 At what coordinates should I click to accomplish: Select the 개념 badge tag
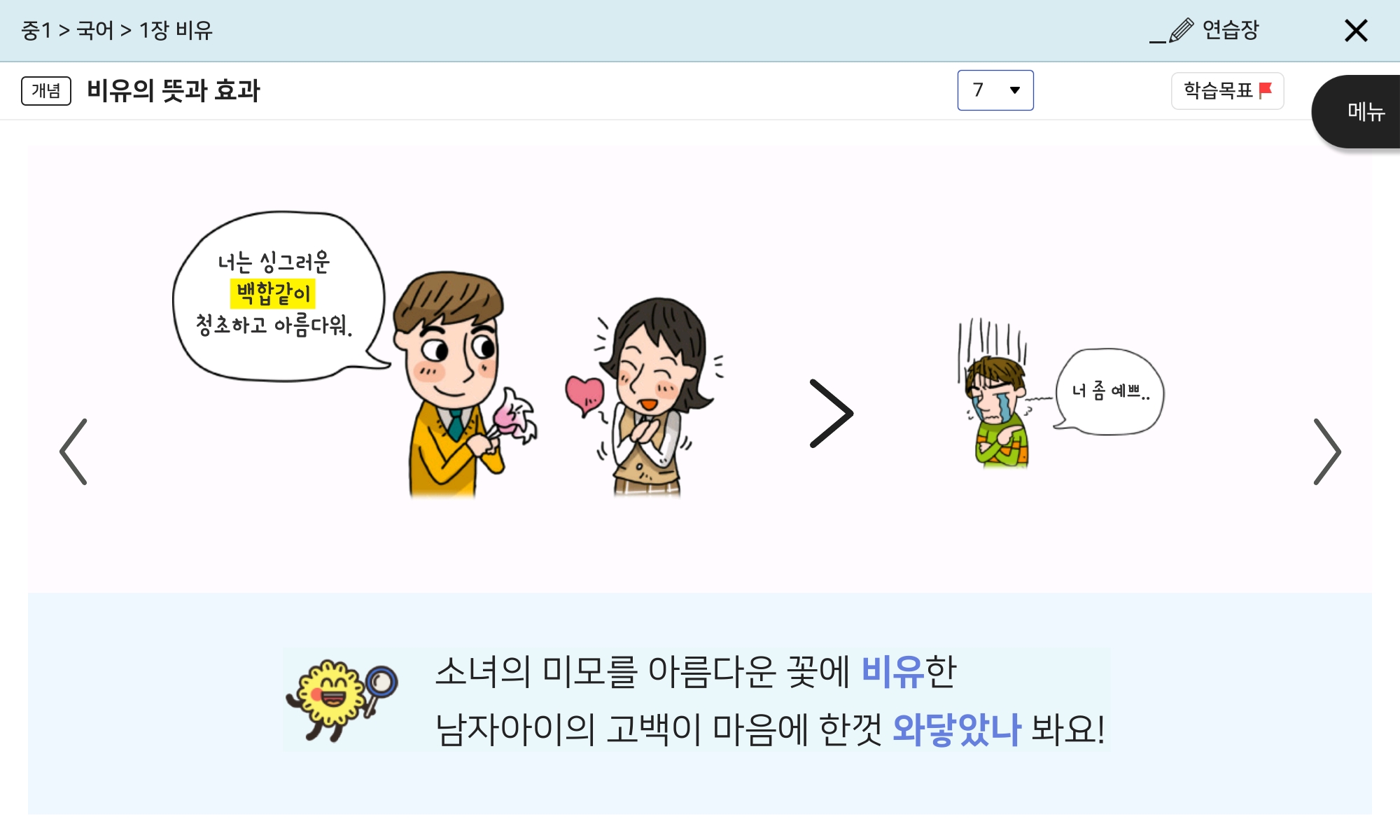click(46, 90)
